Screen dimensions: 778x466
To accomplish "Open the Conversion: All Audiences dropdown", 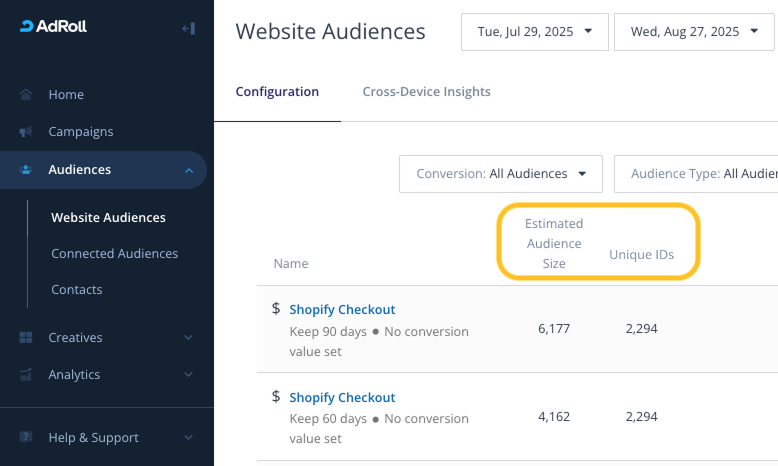I will pyautogui.click(x=500, y=174).
